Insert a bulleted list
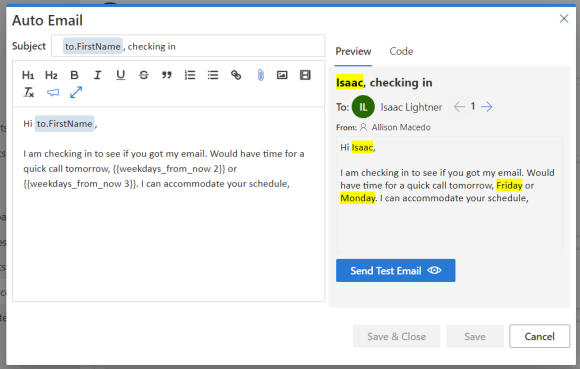The width and height of the screenshot is (580, 369). pos(213,75)
